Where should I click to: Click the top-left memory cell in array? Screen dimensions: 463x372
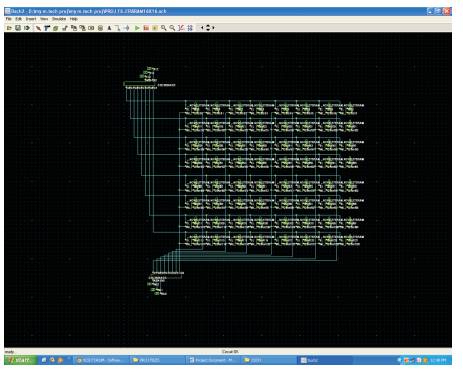point(196,109)
